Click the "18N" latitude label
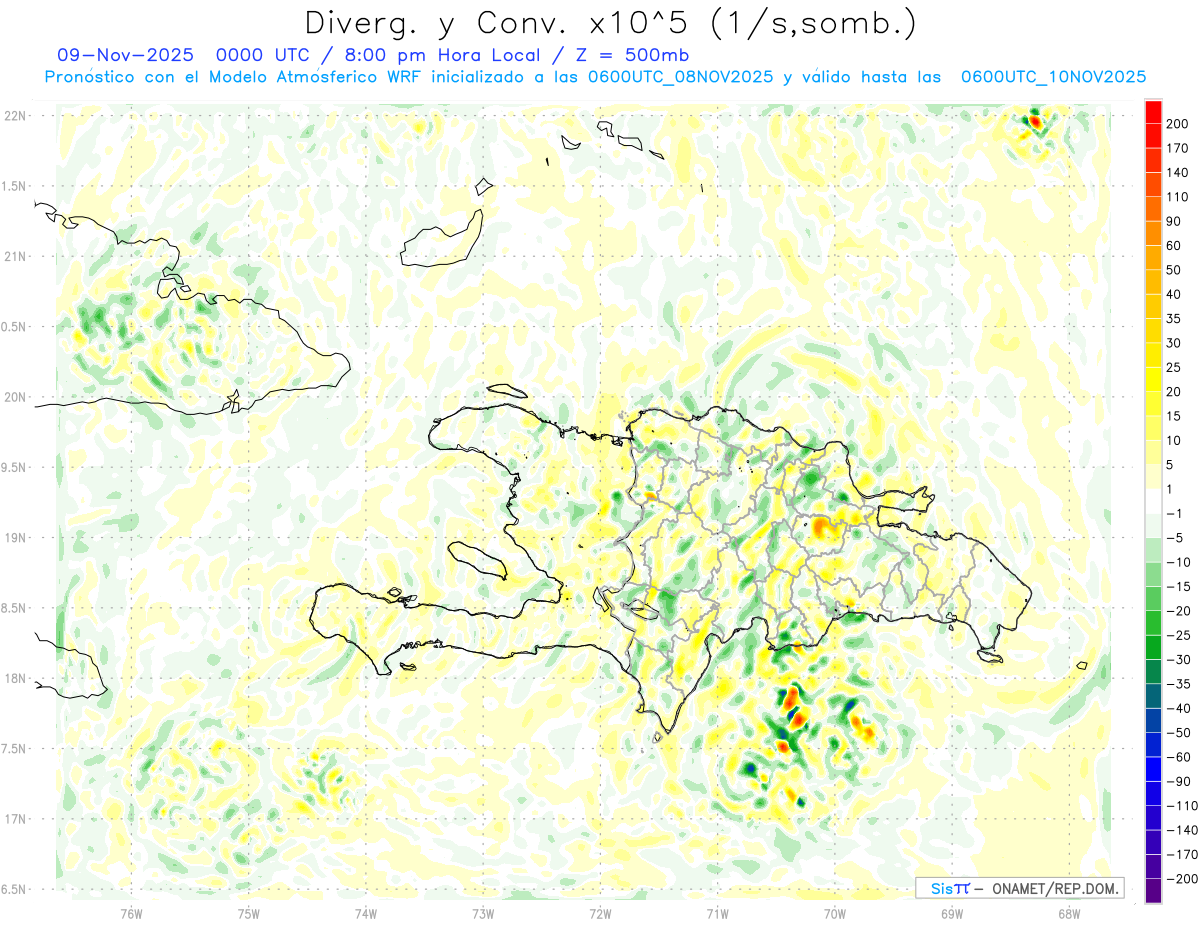The width and height of the screenshot is (1200, 927). pos(14,679)
